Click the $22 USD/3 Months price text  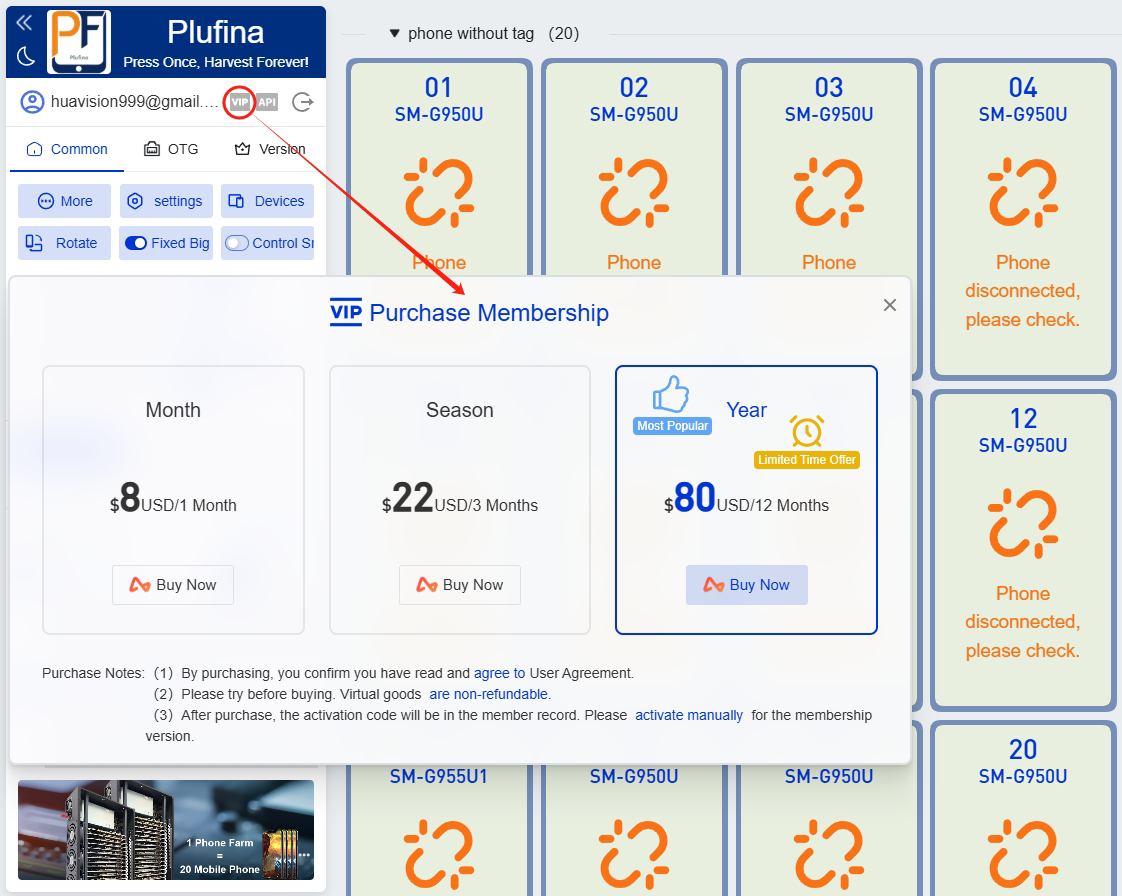pos(460,499)
